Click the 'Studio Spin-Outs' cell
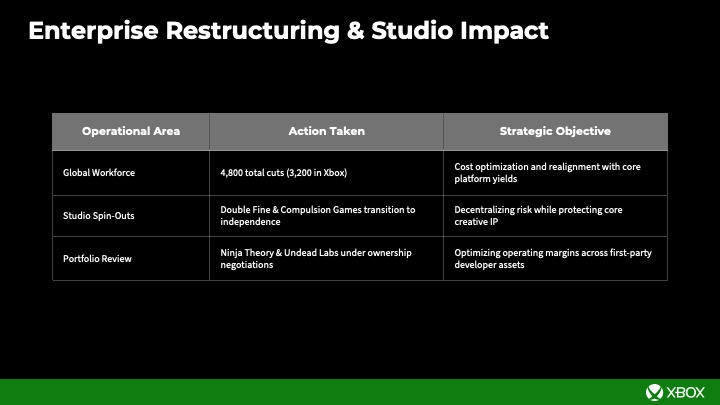 pyautogui.click(x=131, y=216)
